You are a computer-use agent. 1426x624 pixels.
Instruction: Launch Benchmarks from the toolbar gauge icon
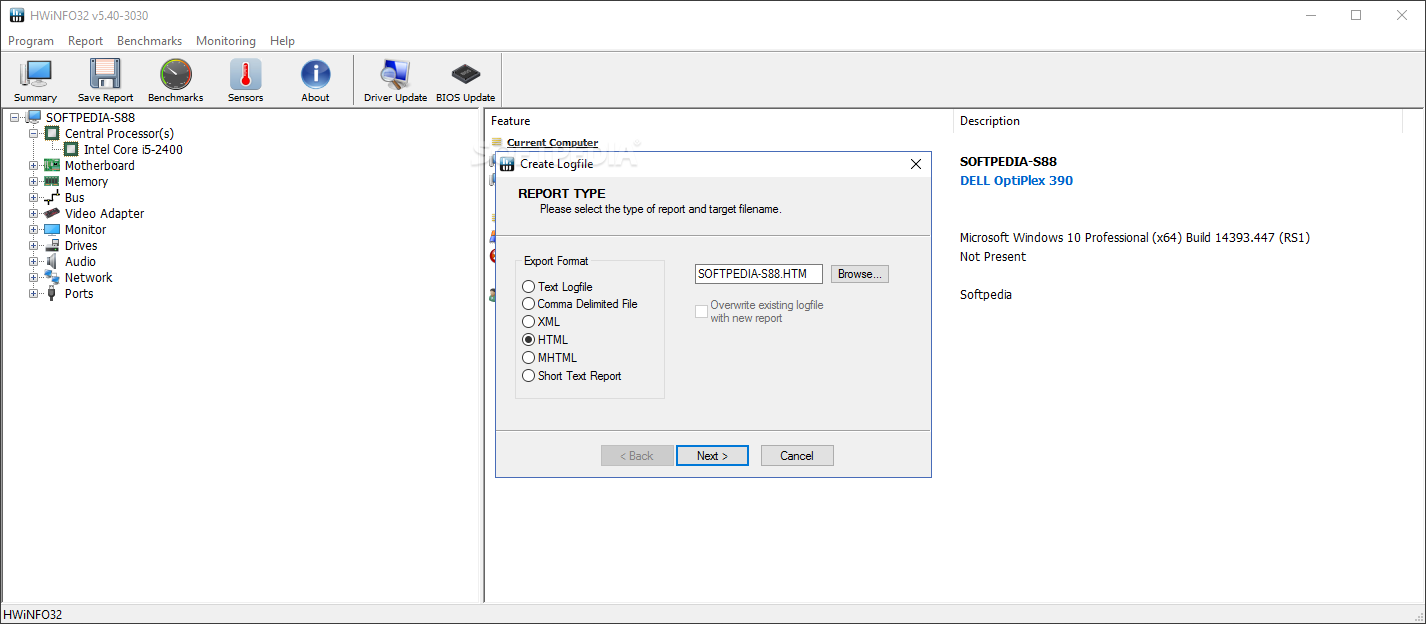point(176,74)
